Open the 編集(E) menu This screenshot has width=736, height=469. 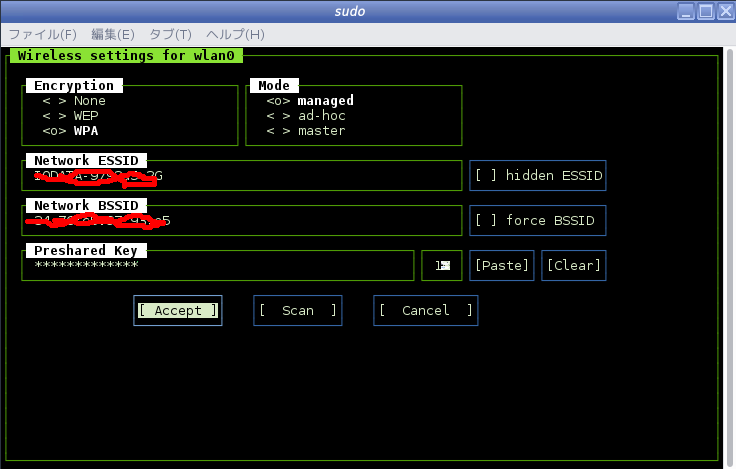click(x=113, y=35)
